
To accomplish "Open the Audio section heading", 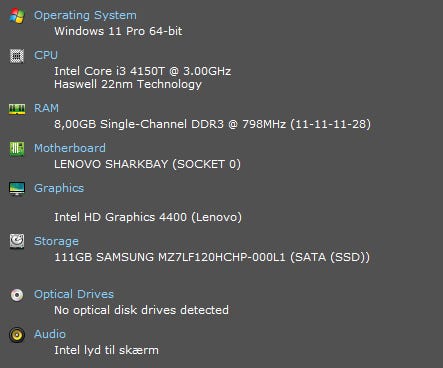I will 50,334.
